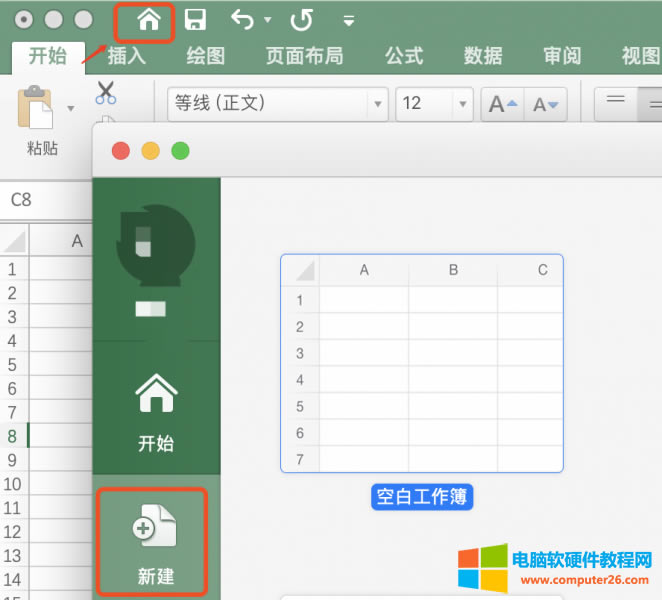Click the Cut scissors icon
This screenshot has width=662, height=600.
106,94
